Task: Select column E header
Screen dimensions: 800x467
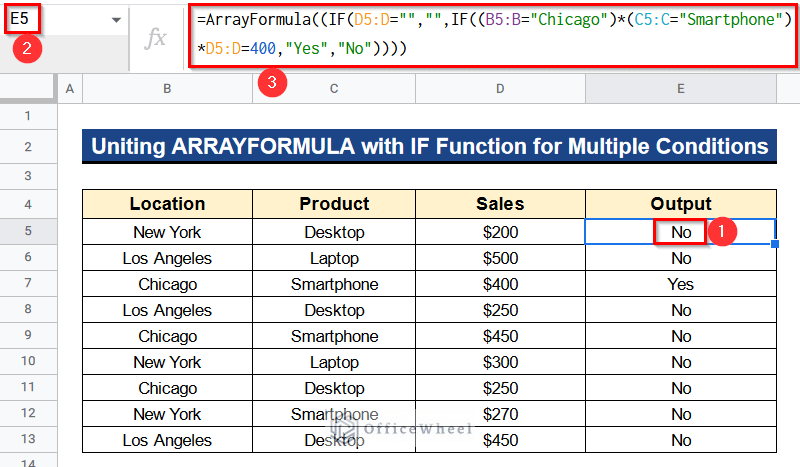Action: pos(681,89)
